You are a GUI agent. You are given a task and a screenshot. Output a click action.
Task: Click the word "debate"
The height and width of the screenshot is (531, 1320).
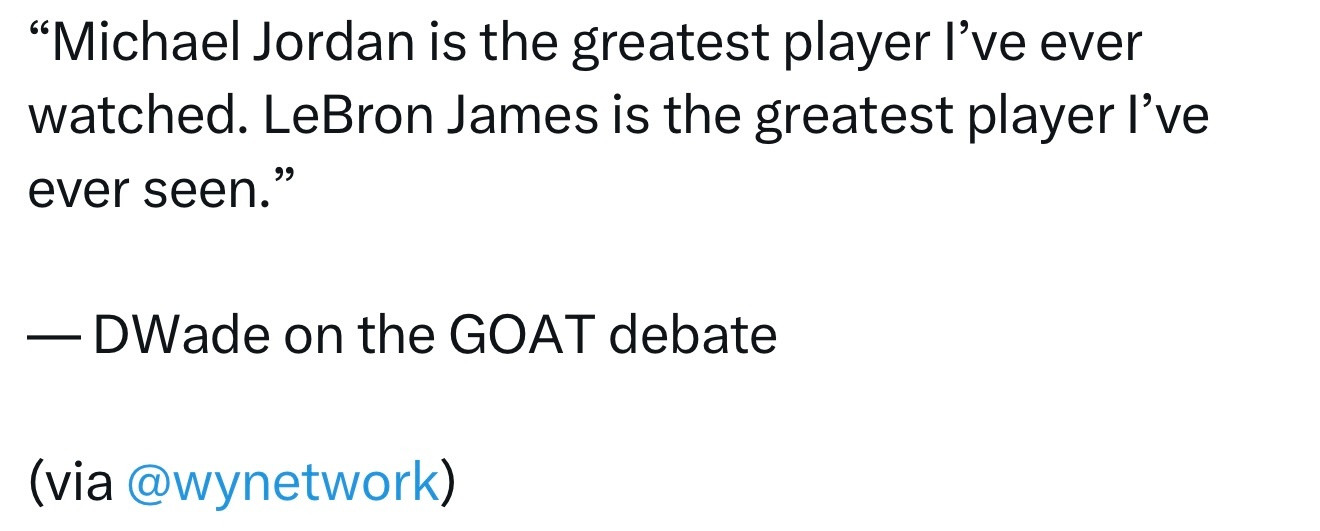pyautogui.click(x=693, y=337)
